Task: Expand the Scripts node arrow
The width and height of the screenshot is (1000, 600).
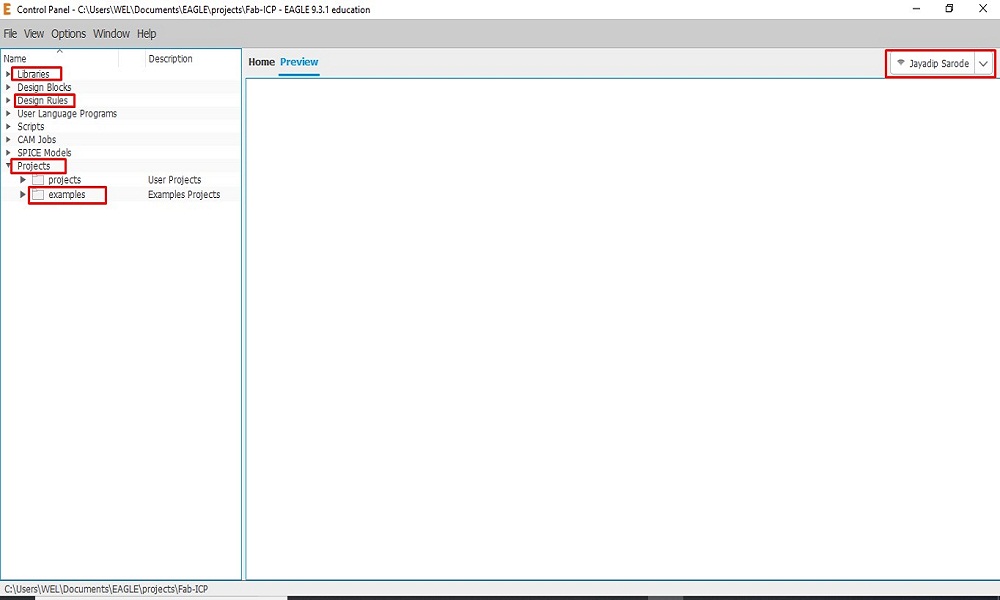Action: point(8,126)
